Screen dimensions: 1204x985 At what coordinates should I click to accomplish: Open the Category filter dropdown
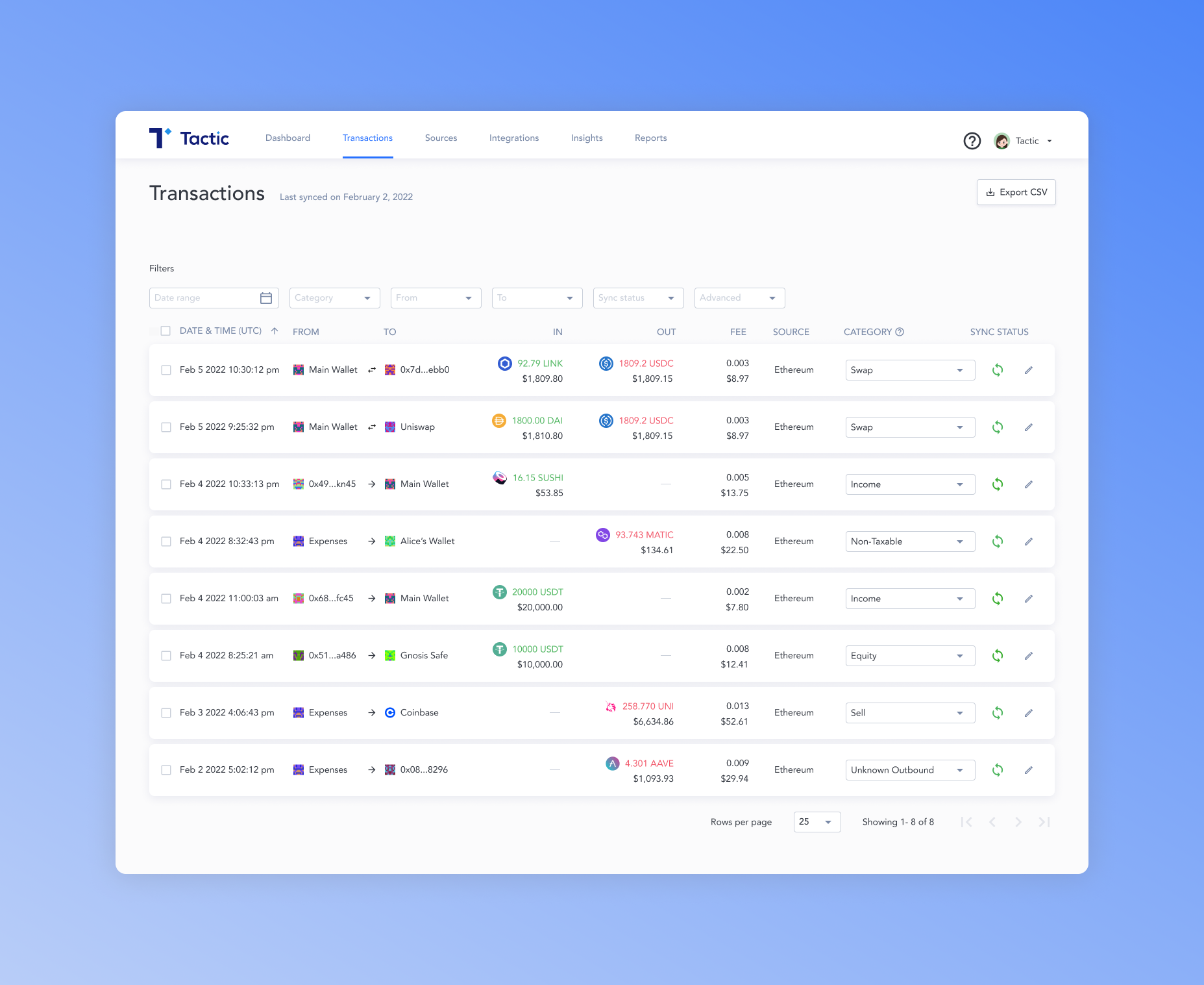[x=335, y=298]
